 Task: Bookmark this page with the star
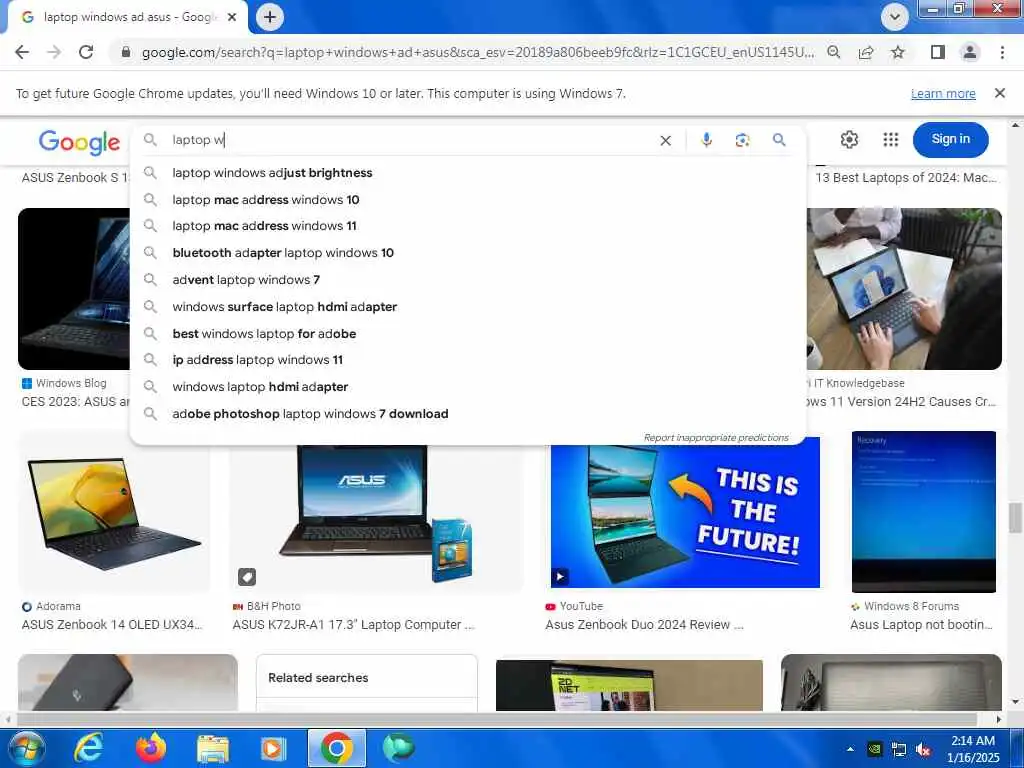click(x=898, y=52)
